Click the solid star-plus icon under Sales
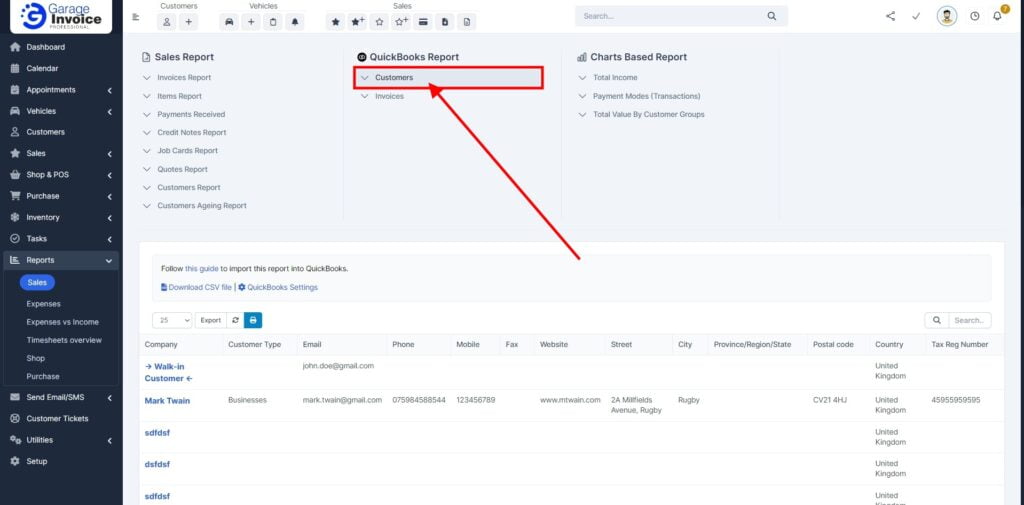The image size is (1024, 505). point(357,22)
